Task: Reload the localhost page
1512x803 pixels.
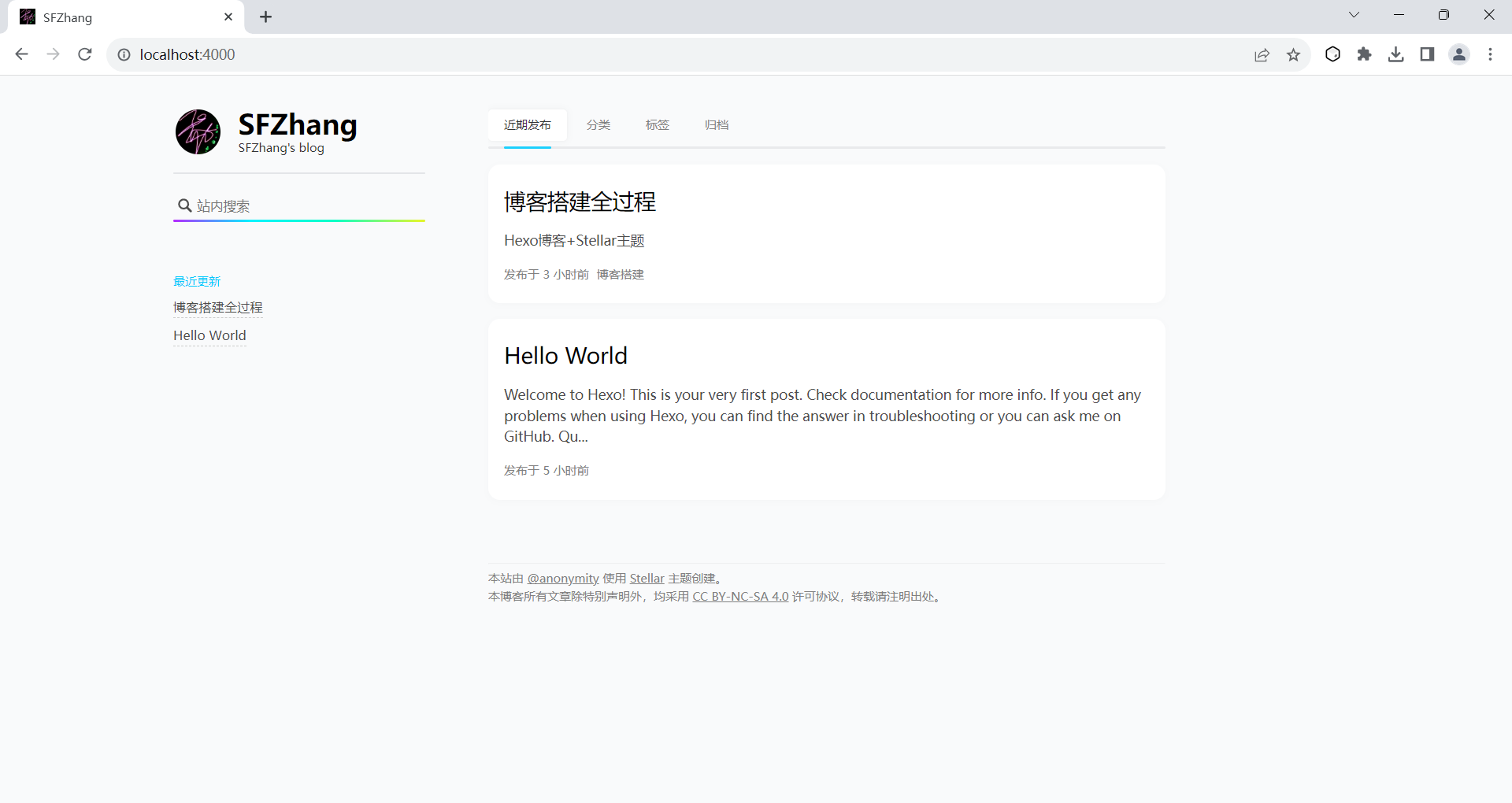Action: [85, 54]
